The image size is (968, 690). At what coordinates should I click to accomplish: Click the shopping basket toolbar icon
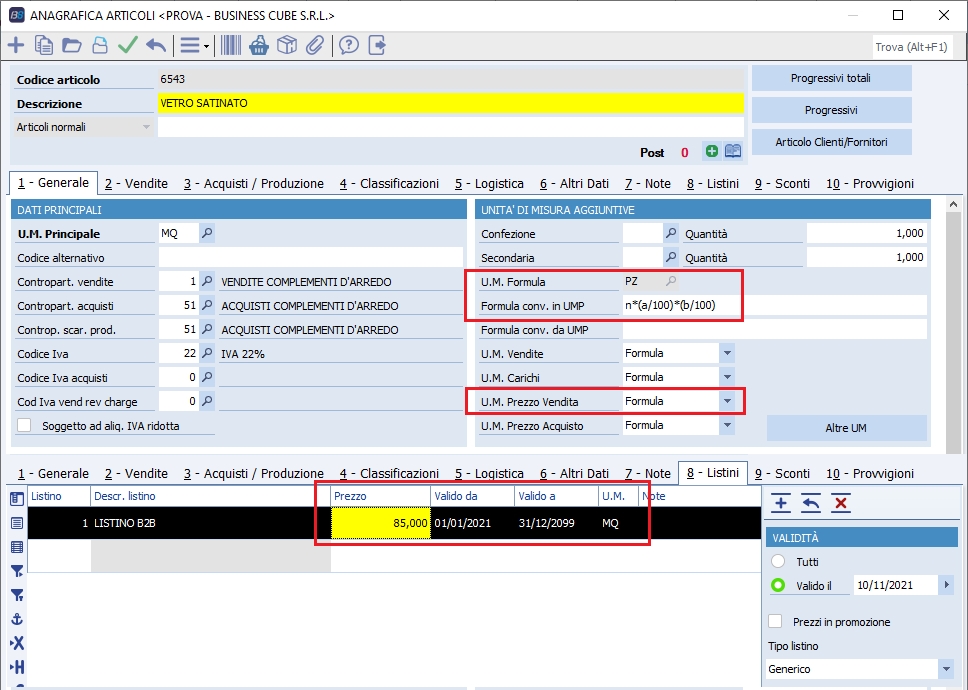click(x=259, y=45)
